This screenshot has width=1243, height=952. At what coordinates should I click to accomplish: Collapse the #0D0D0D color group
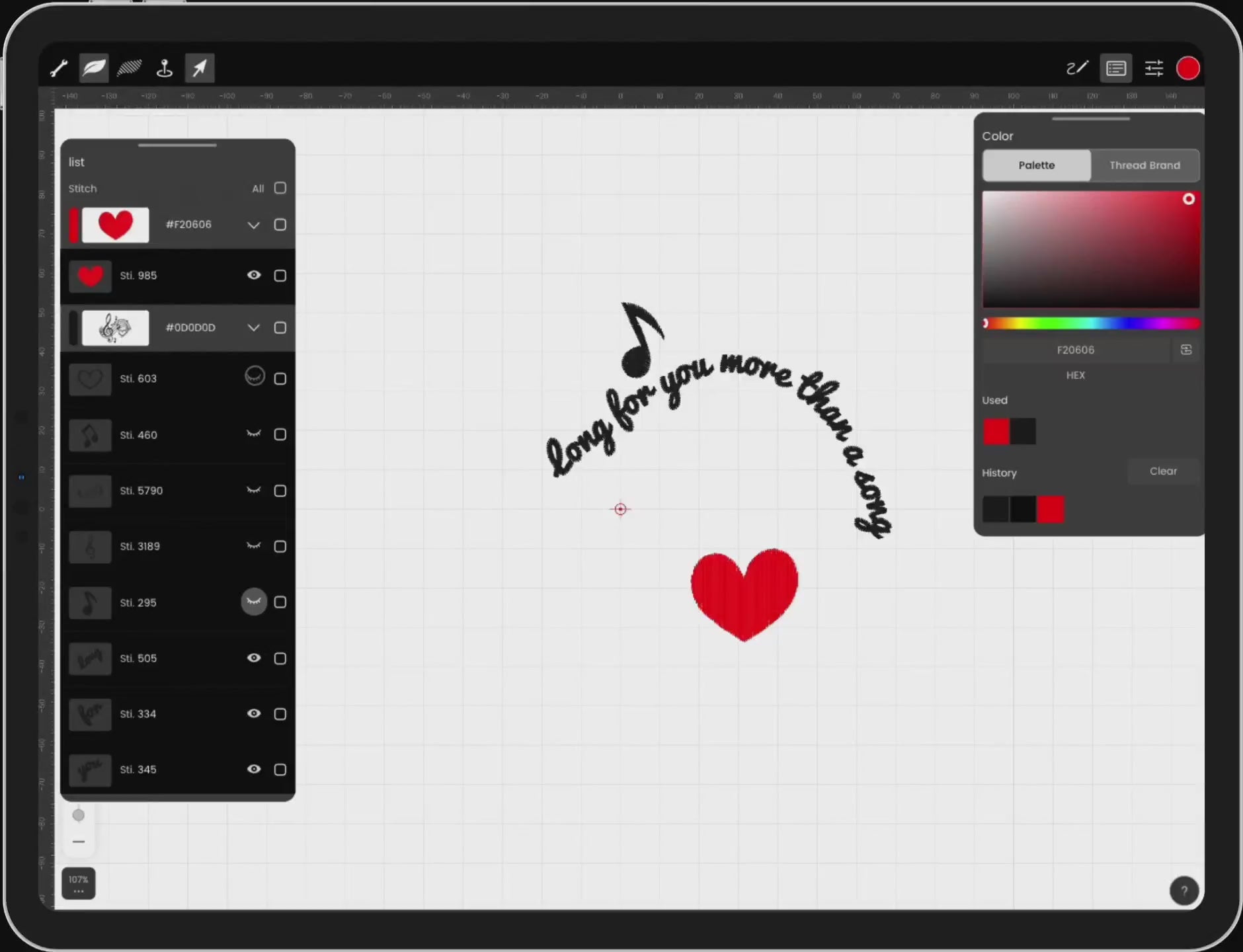pyautogui.click(x=253, y=328)
